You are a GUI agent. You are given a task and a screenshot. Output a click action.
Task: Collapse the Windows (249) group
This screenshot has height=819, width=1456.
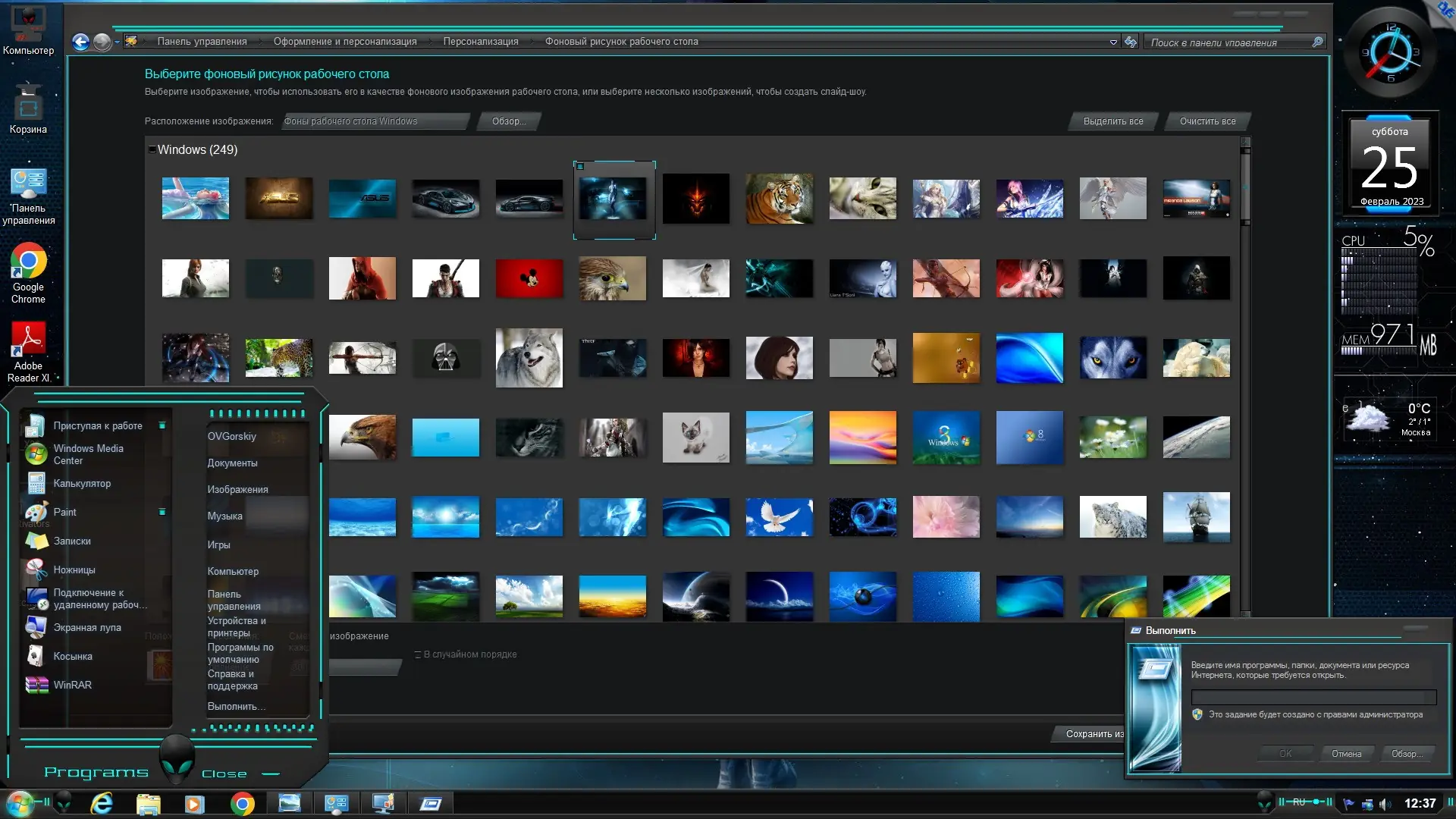(x=152, y=149)
